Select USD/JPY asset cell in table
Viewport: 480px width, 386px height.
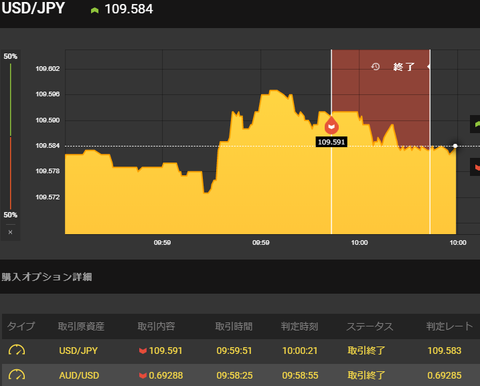78,351
